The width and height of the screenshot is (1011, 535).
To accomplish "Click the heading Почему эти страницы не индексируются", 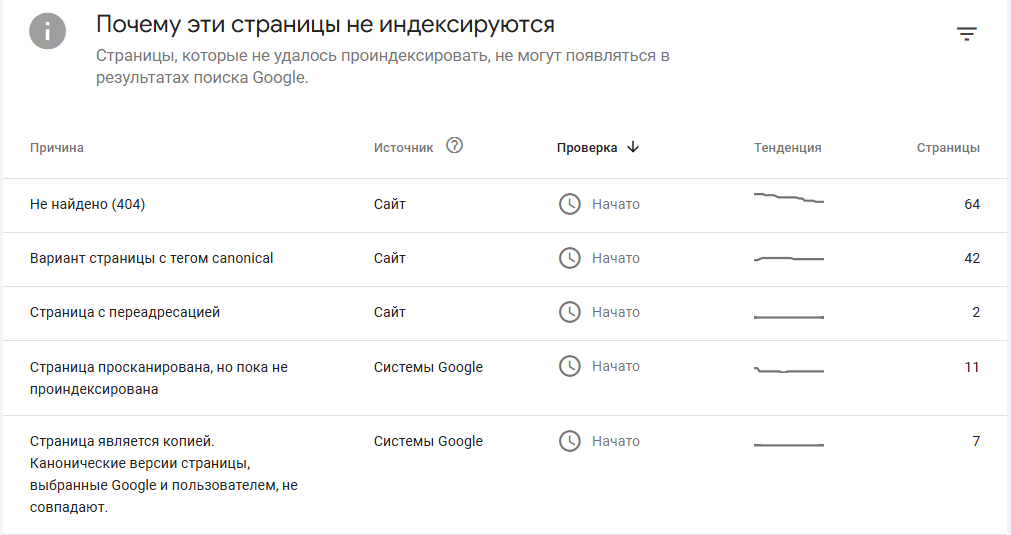I will click(x=325, y=25).
